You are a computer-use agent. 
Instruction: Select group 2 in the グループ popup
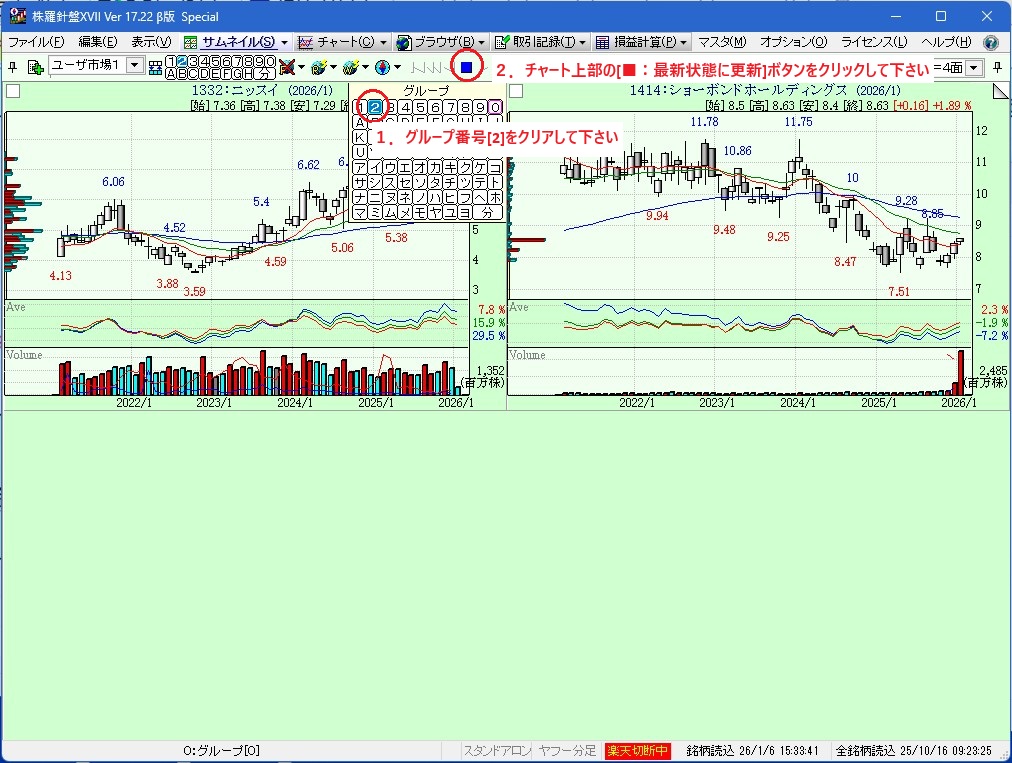pyautogui.click(x=375, y=107)
